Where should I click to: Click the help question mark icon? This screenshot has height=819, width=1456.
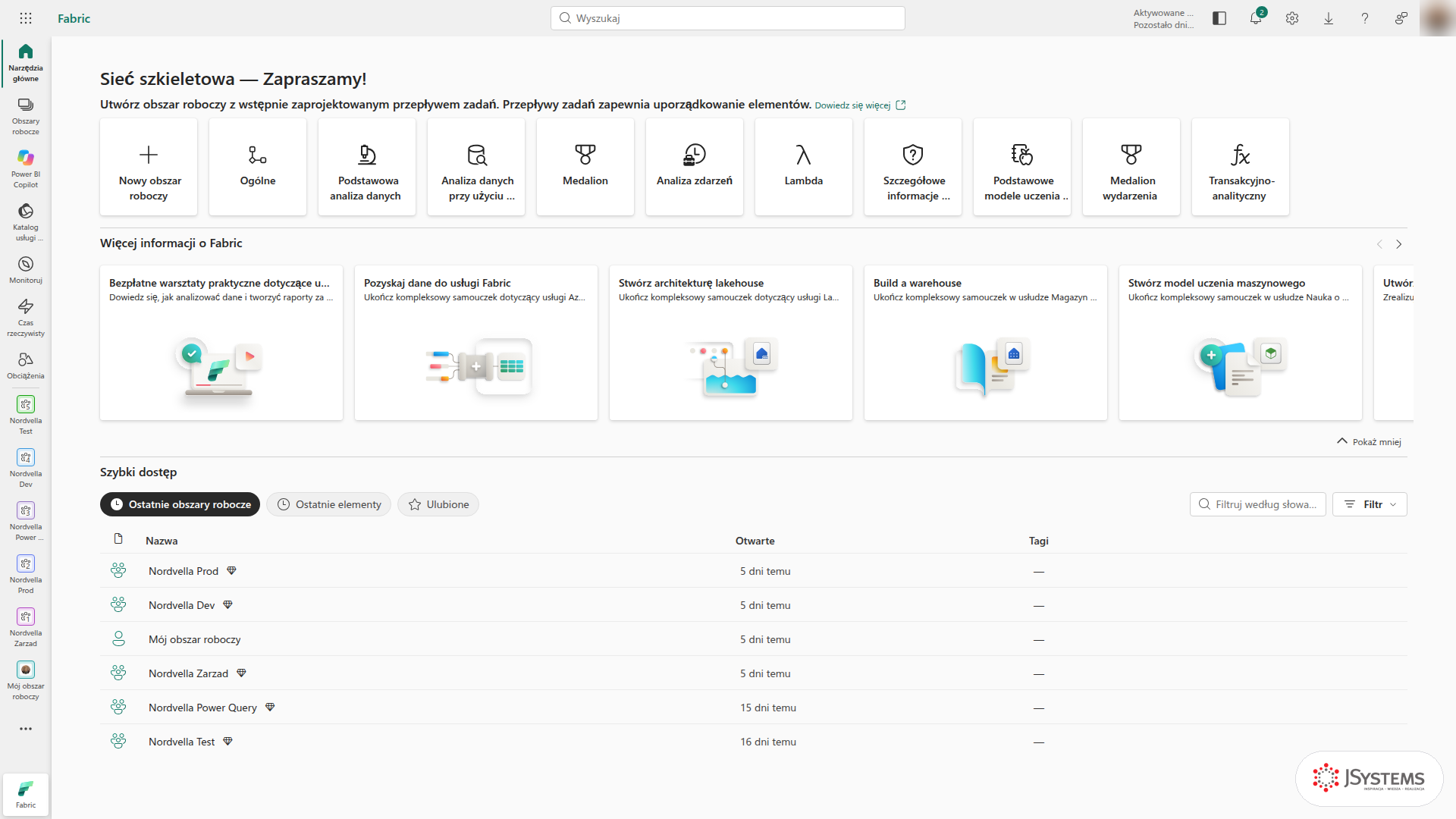coord(1365,18)
